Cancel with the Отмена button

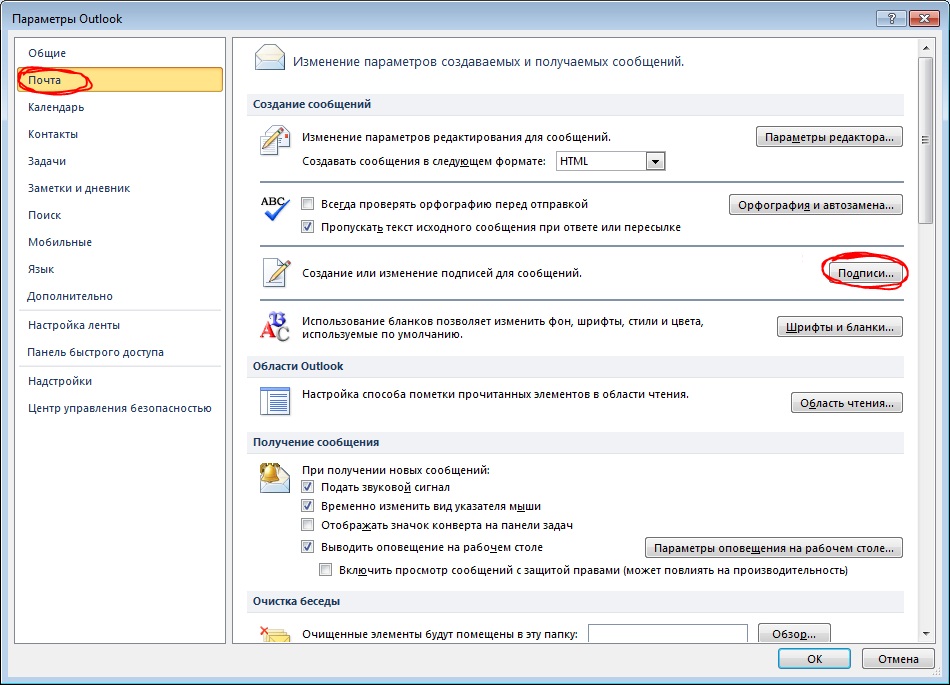(898, 659)
